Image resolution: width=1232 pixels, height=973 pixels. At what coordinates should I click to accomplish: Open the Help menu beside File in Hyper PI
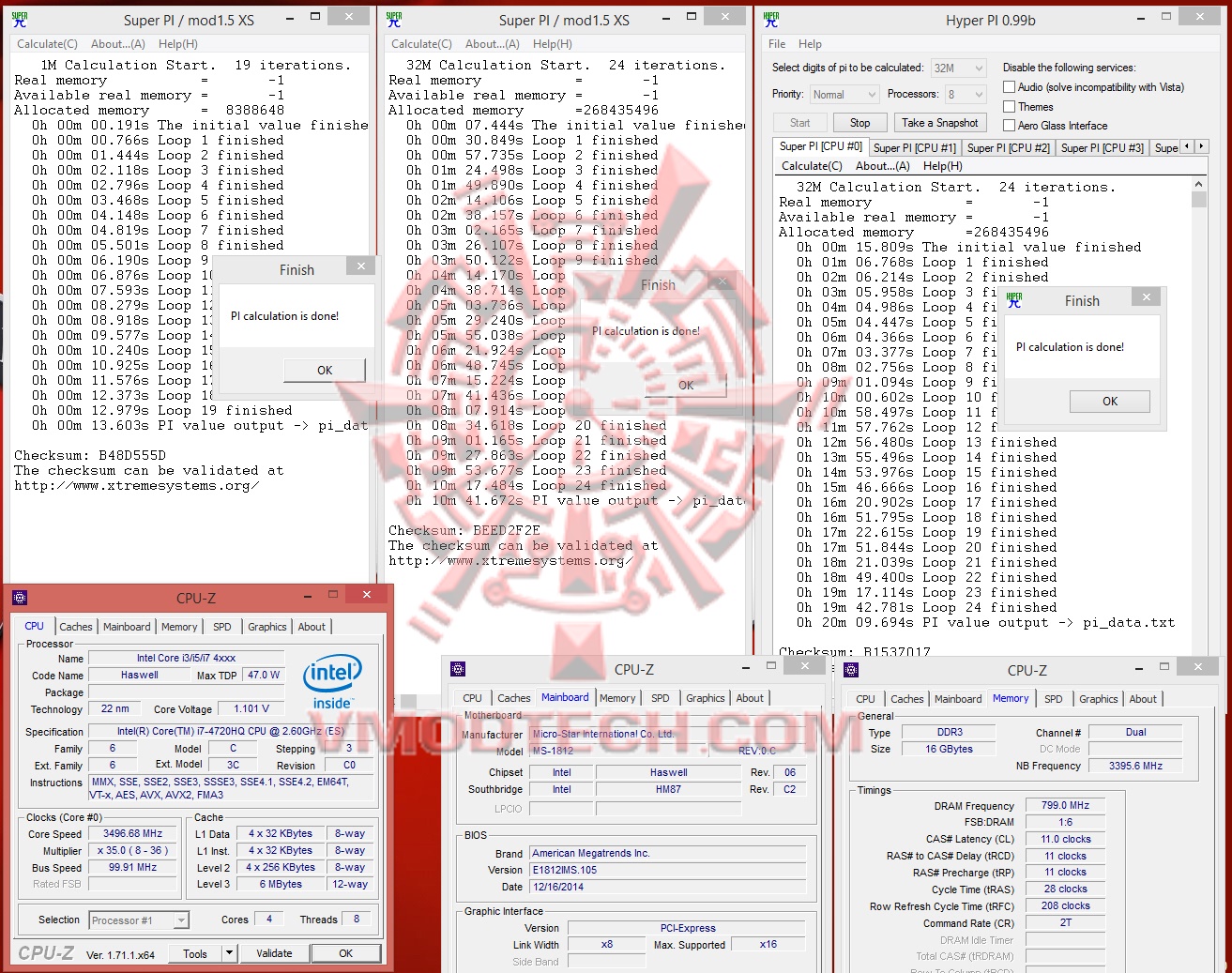point(810,44)
